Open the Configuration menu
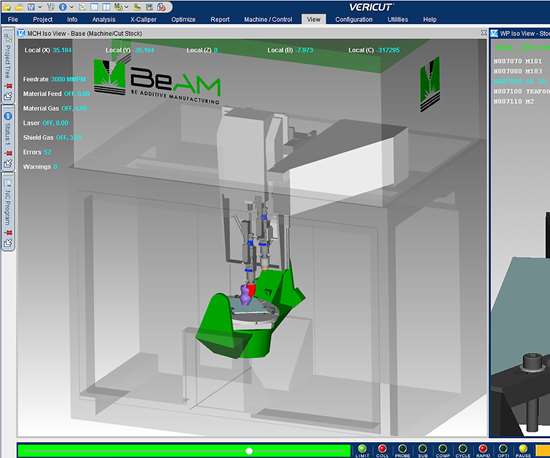Screen dimensions: 550x458 (x=354, y=20)
